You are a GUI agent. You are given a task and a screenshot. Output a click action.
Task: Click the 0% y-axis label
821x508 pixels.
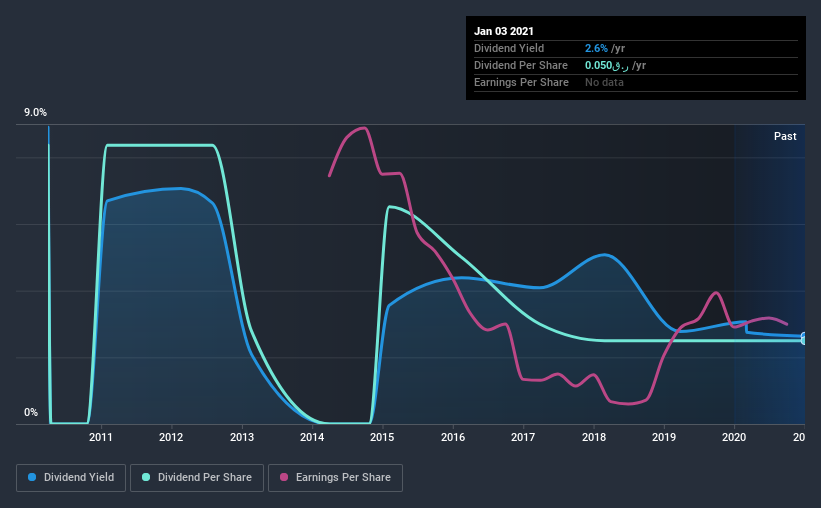pyautogui.click(x=31, y=413)
